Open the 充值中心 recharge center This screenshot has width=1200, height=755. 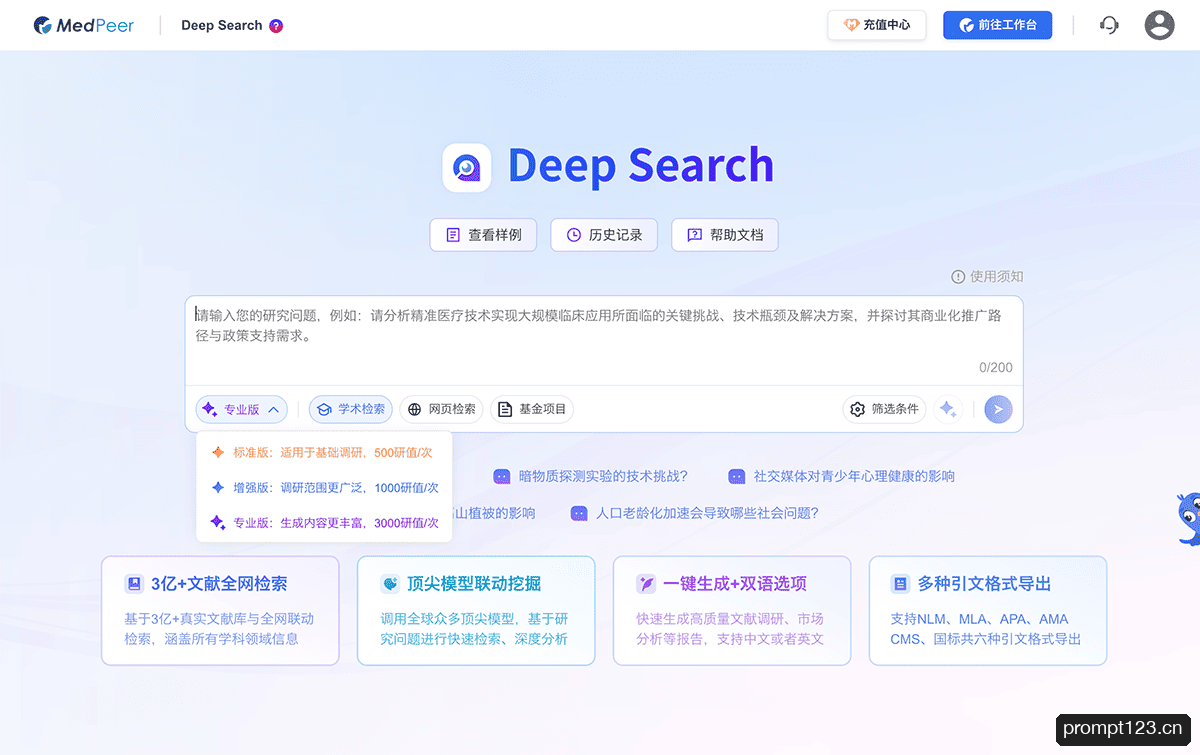click(x=877, y=25)
